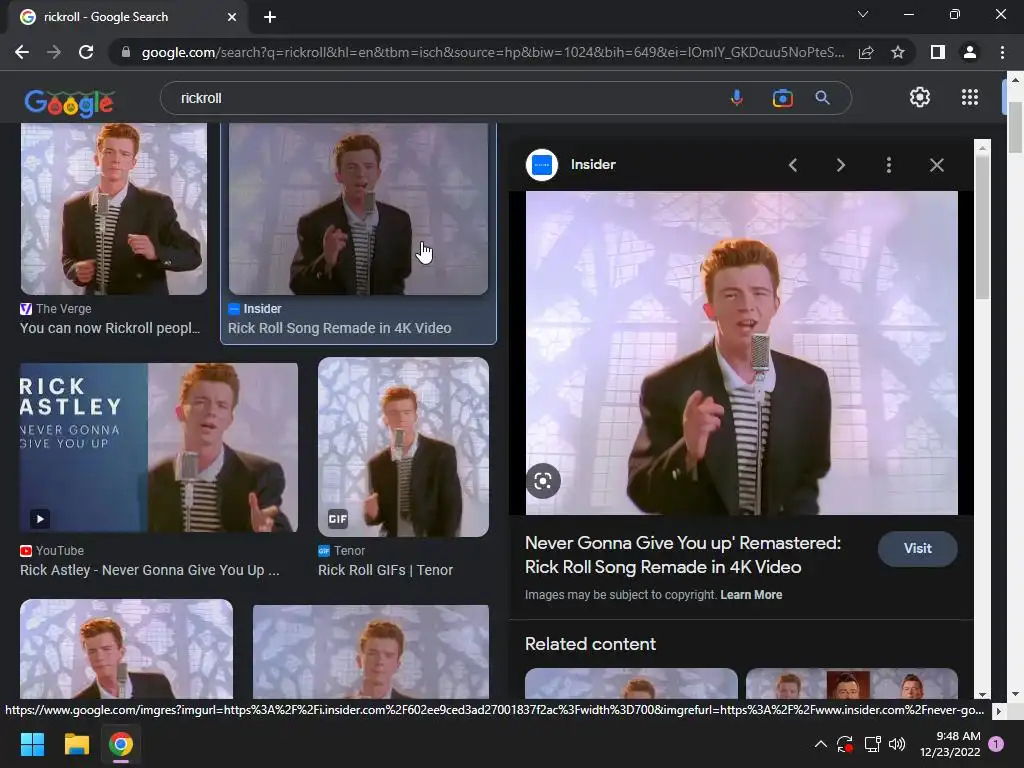Click the address bar URL

[492, 52]
